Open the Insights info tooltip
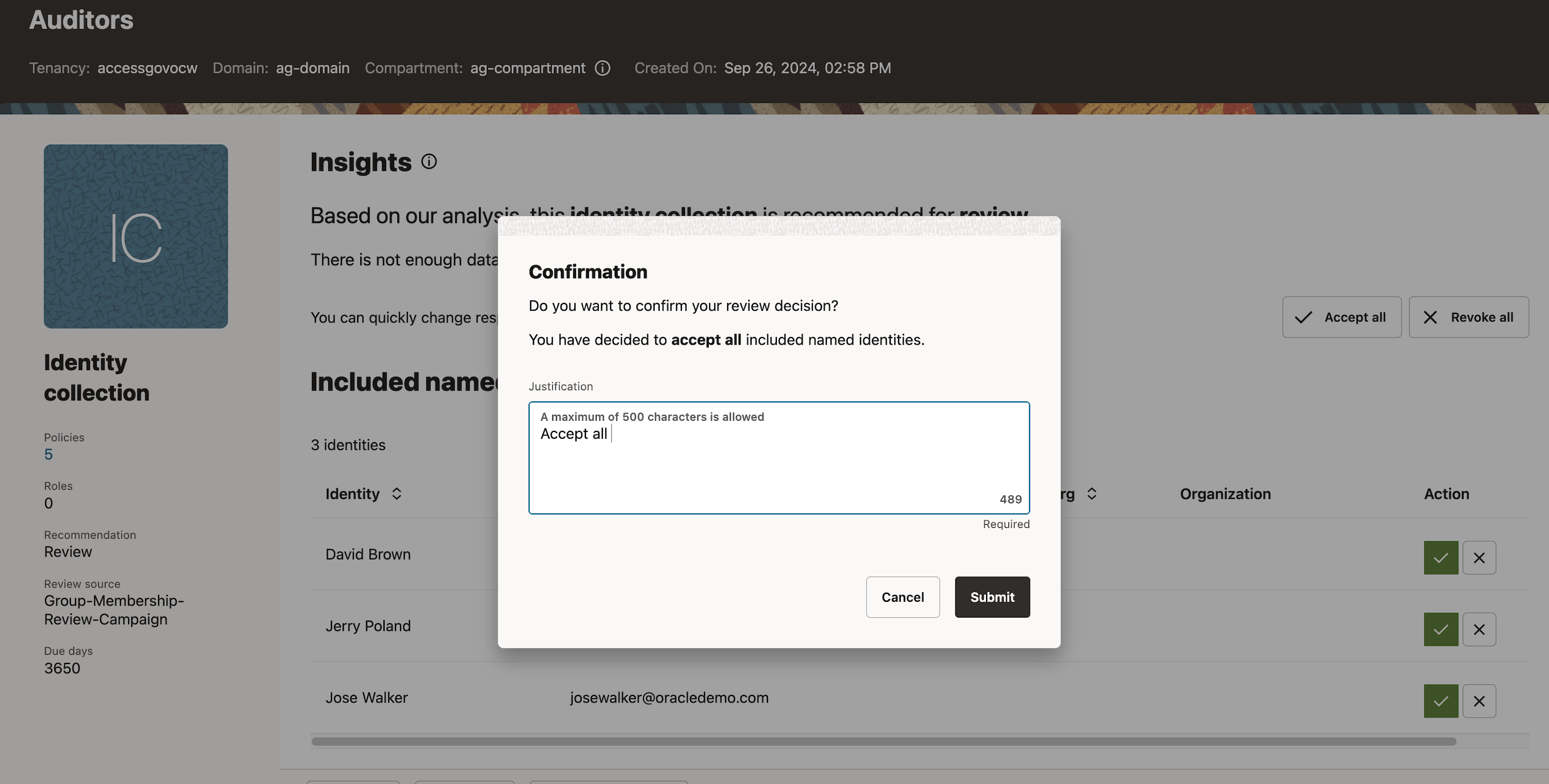 click(428, 161)
